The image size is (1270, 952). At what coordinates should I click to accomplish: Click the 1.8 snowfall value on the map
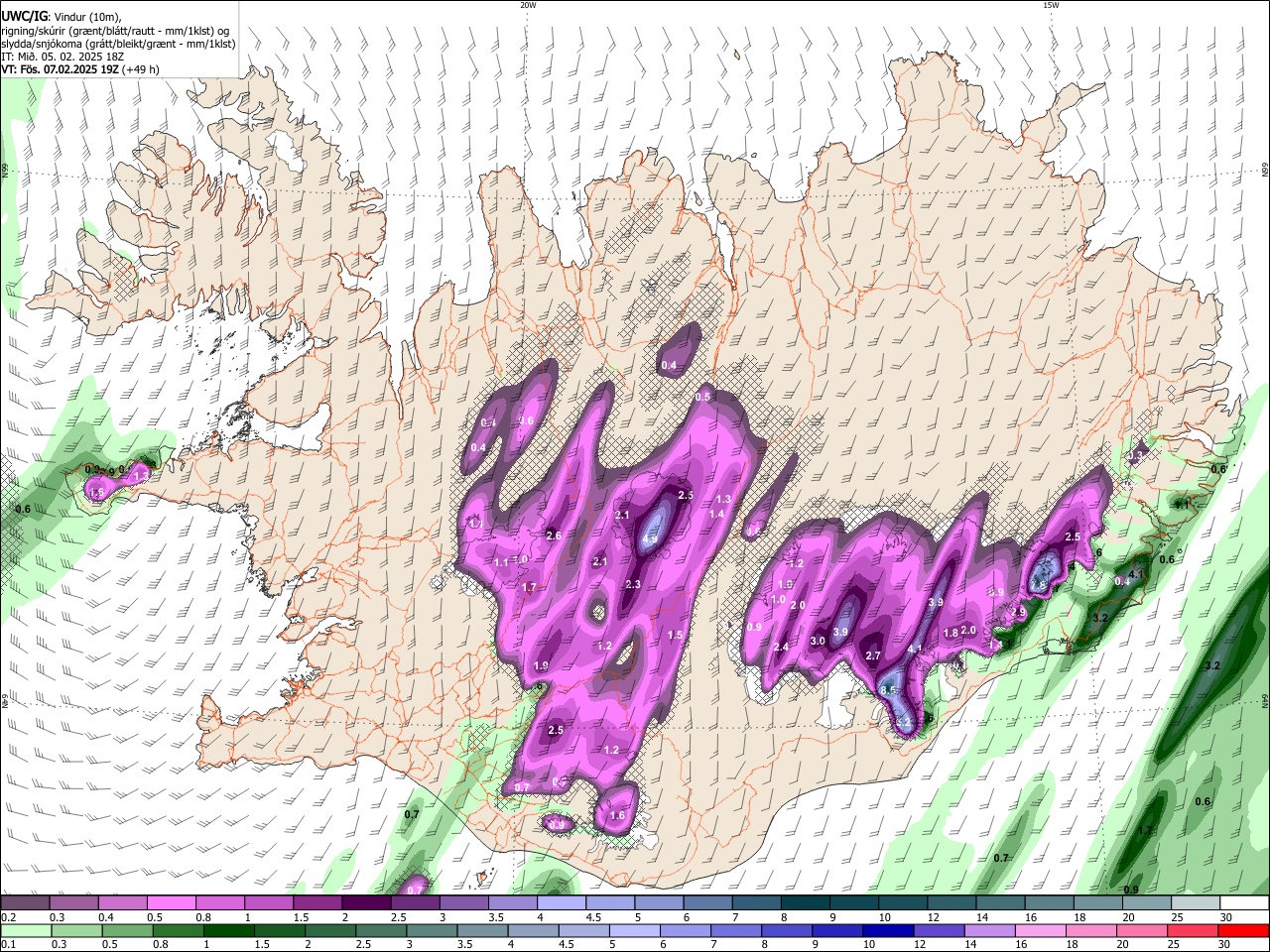[951, 633]
